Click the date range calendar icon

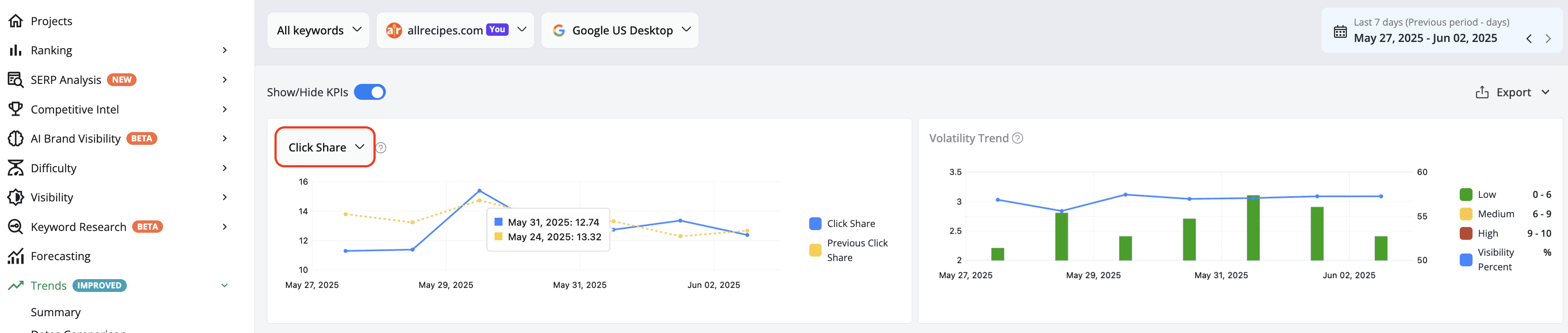click(x=1340, y=32)
